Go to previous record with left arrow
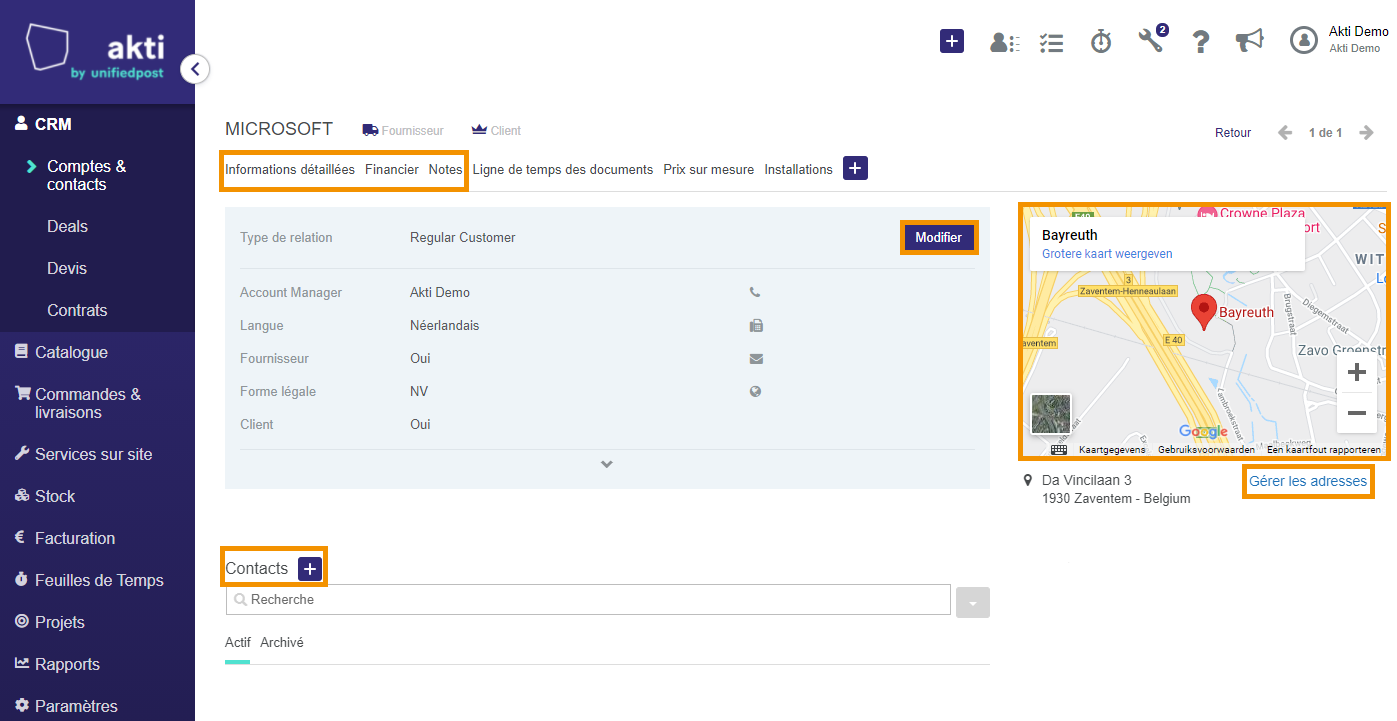The width and height of the screenshot is (1397, 721). tap(1285, 133)
